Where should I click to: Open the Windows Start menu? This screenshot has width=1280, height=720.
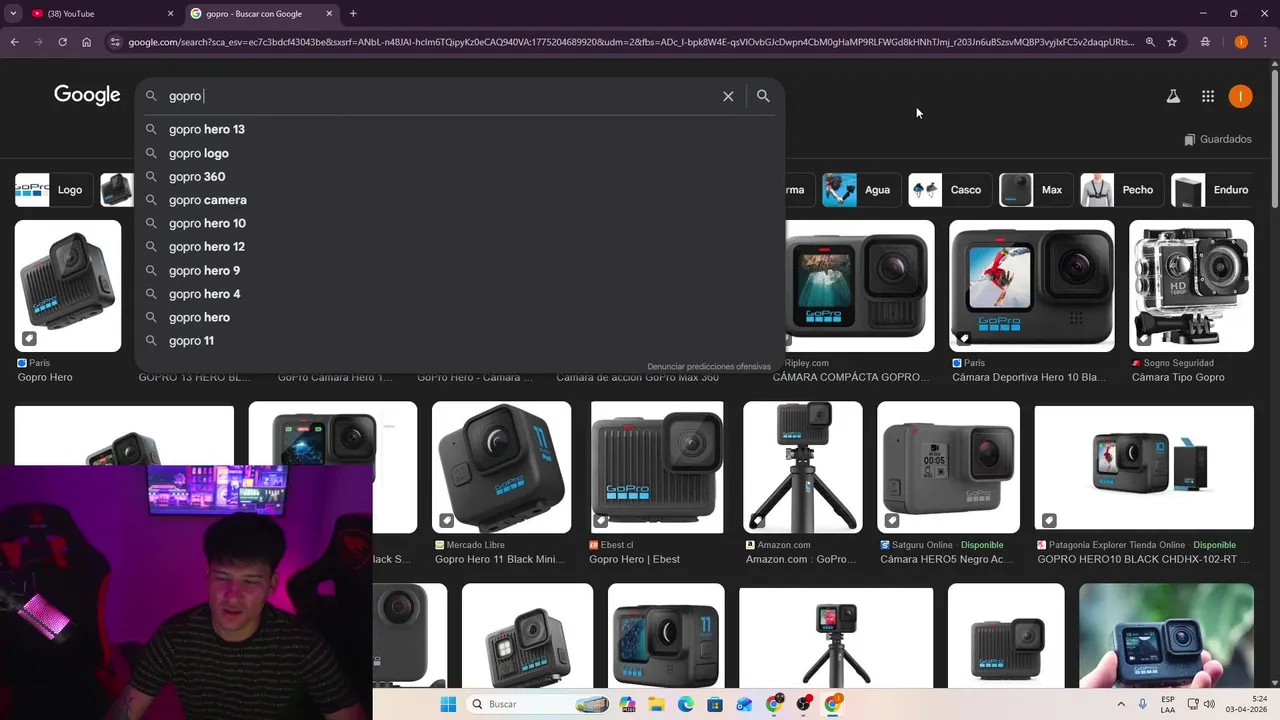click(448, 704)
